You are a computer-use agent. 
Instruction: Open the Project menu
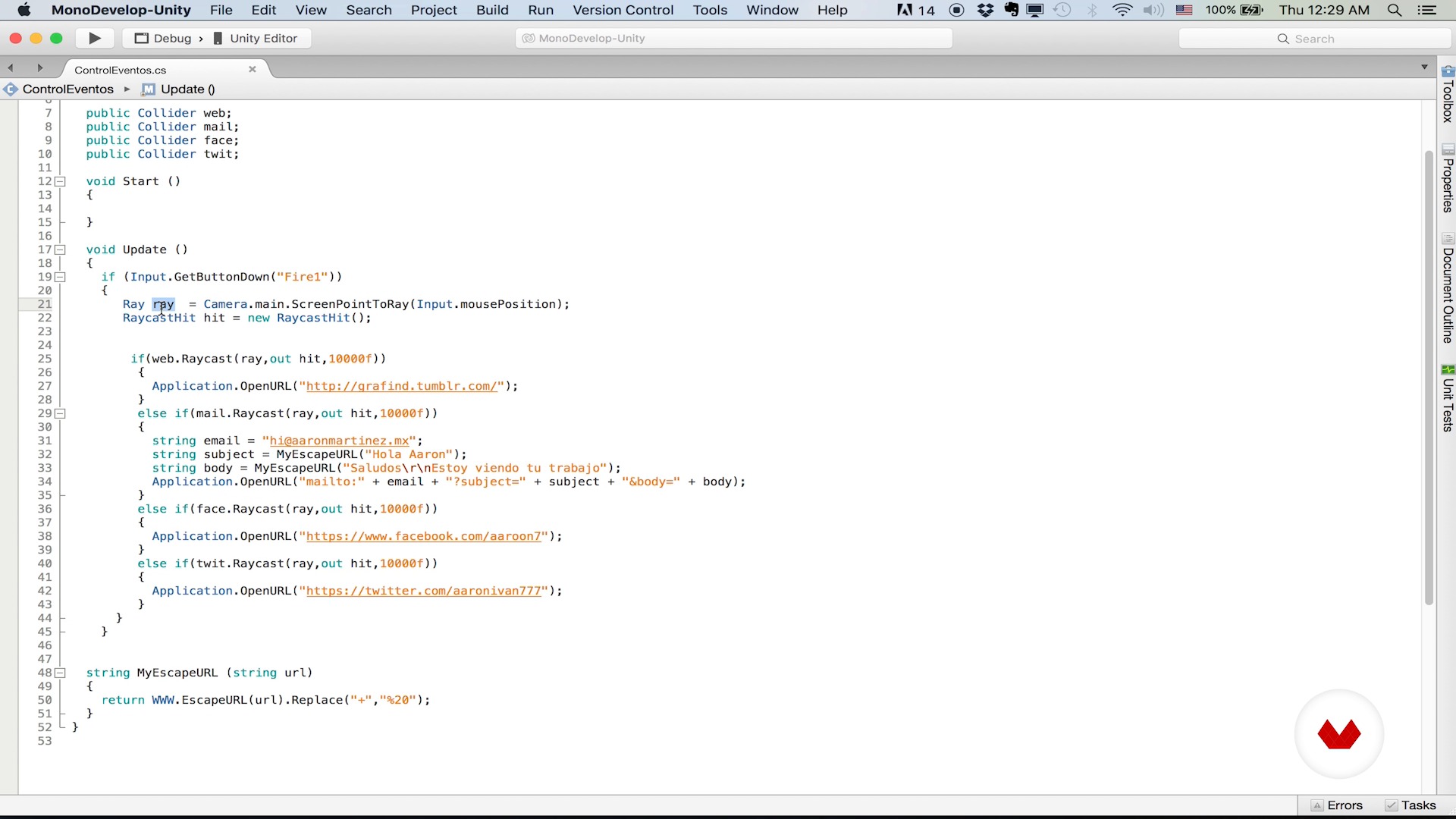point(434,10)
